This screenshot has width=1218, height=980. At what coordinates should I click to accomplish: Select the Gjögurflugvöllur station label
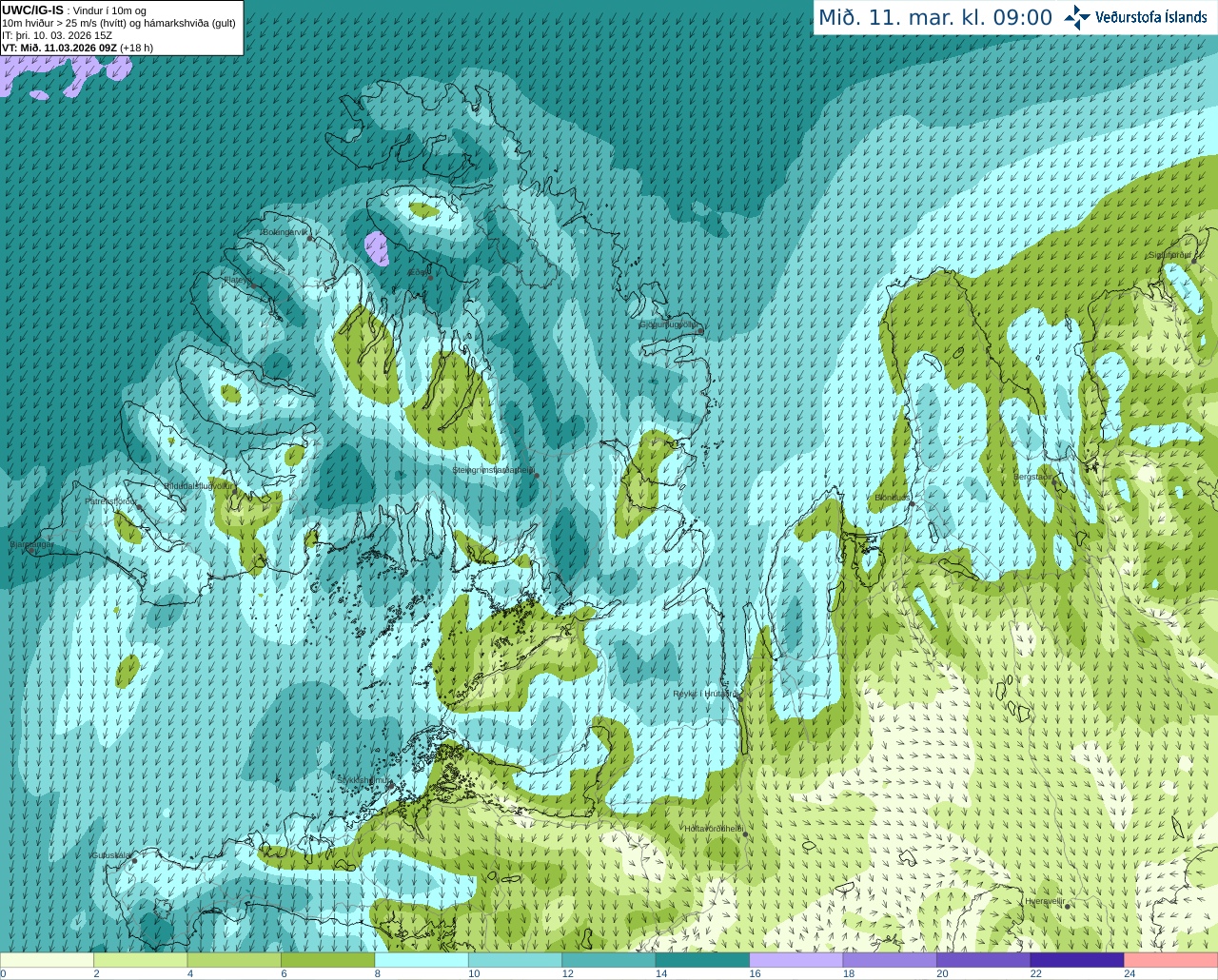tap(669, 324)
